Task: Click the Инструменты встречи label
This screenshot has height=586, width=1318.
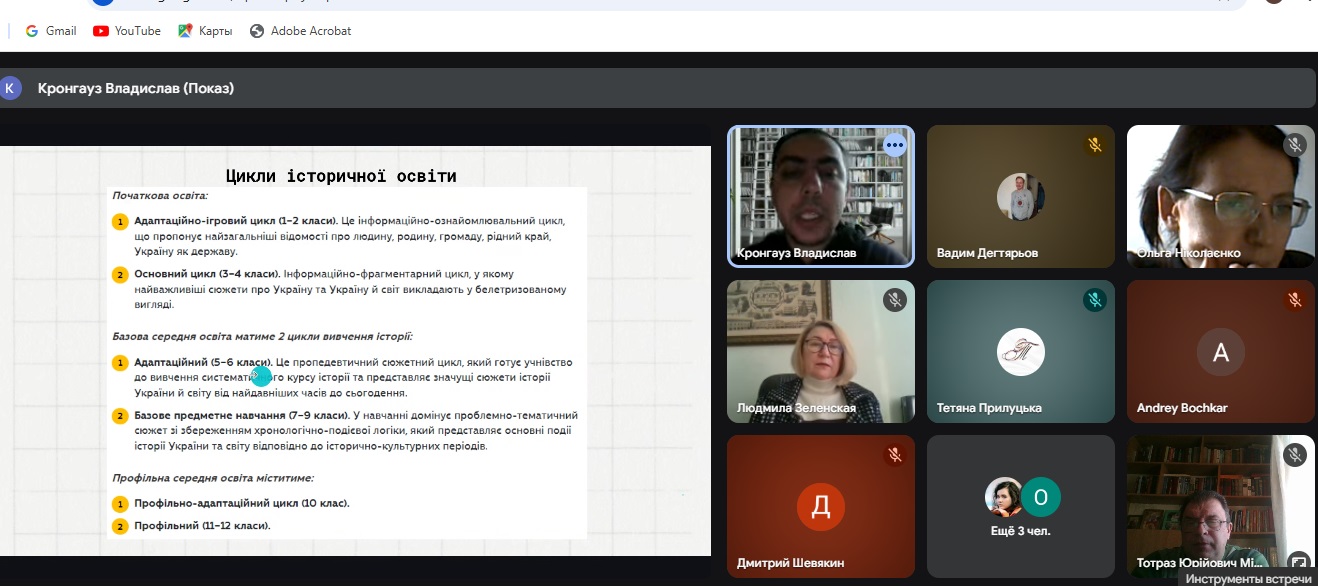Action: pos(1247,579)
